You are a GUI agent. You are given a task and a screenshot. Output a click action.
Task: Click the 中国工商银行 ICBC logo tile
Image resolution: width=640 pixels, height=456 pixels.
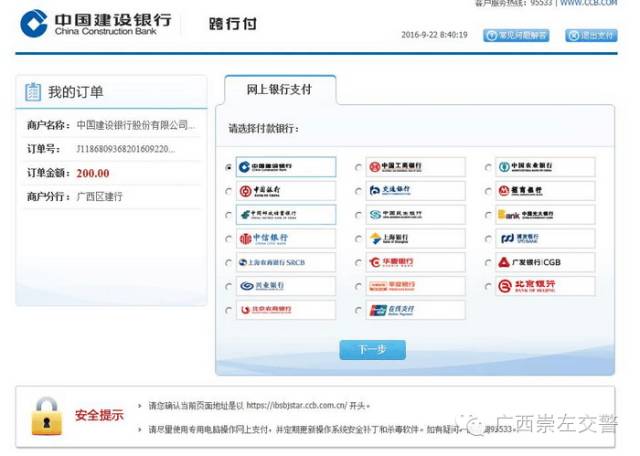pos(416,167)
